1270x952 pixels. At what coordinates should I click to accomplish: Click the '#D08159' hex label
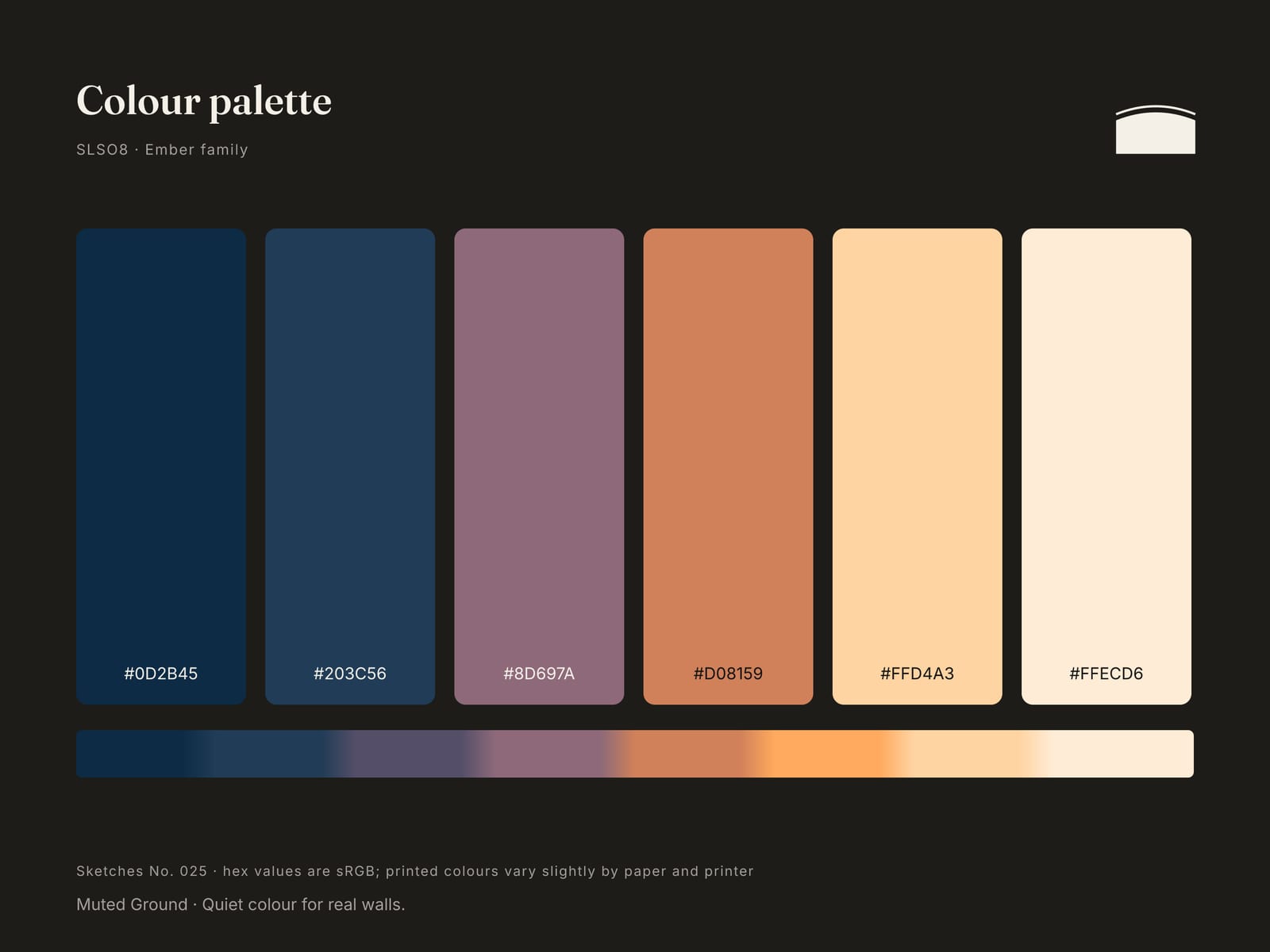[x=728, y=674]
